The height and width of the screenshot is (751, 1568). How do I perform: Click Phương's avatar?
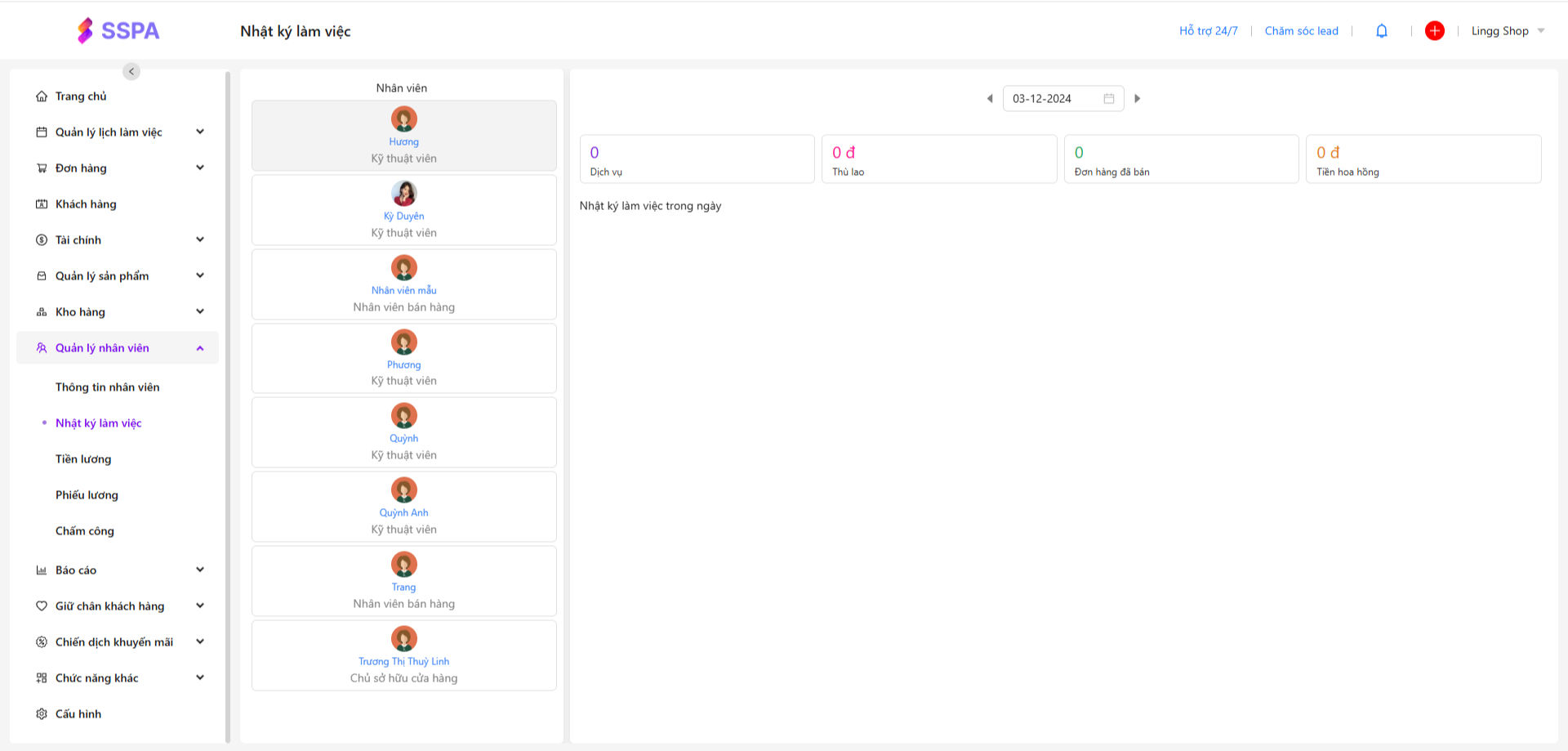pos(404,342)
